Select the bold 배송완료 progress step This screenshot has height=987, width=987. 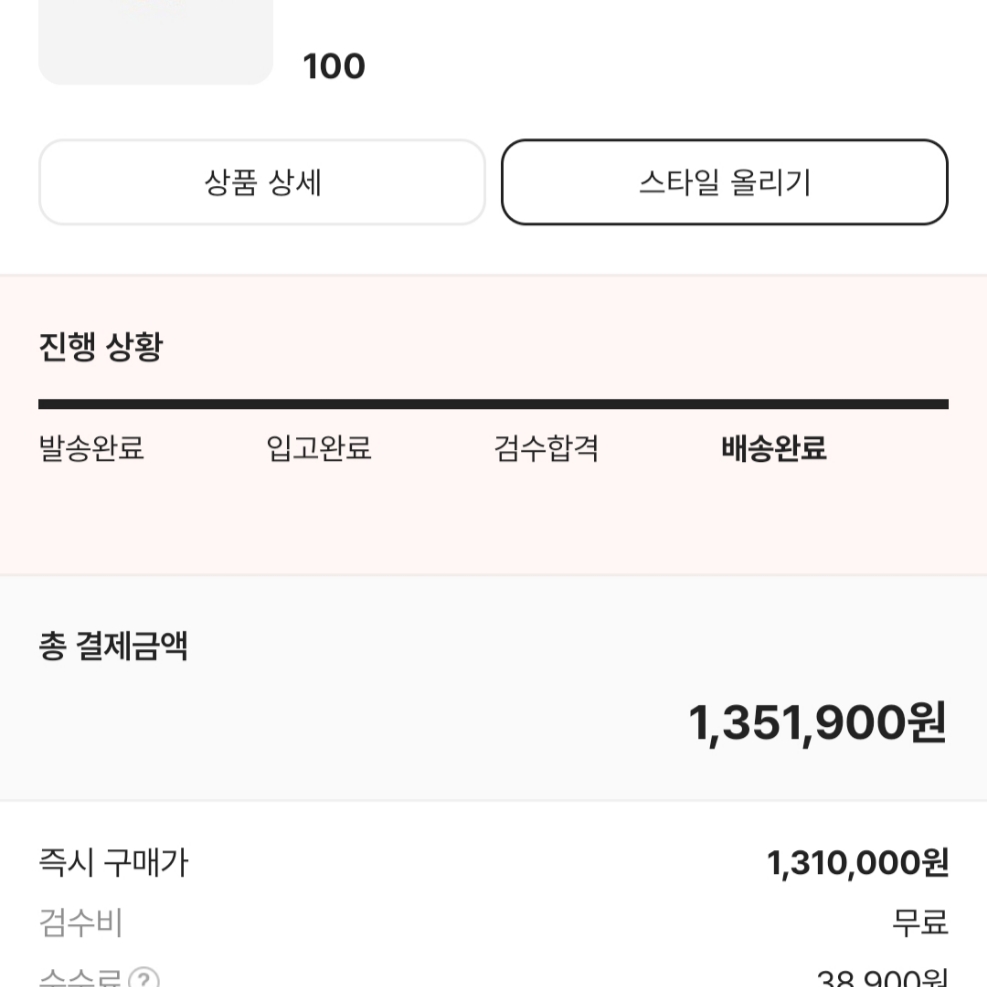coord(774,448)
